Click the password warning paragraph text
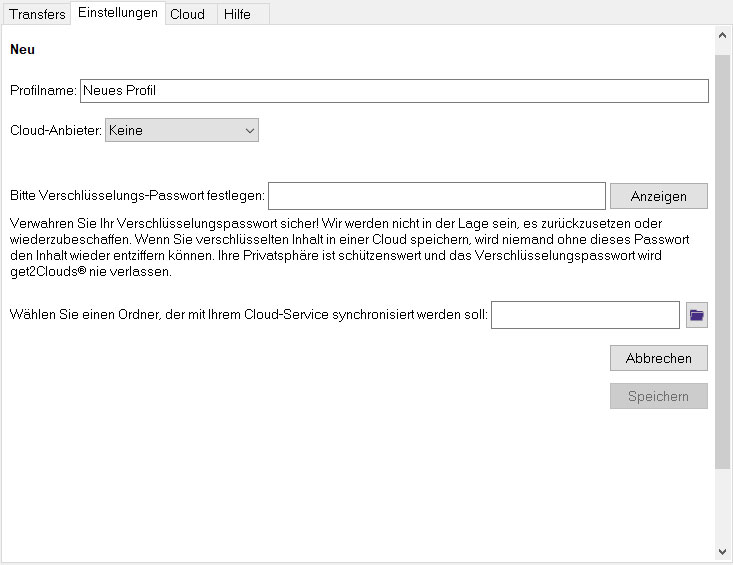733x565 pixels. point(350,247)
